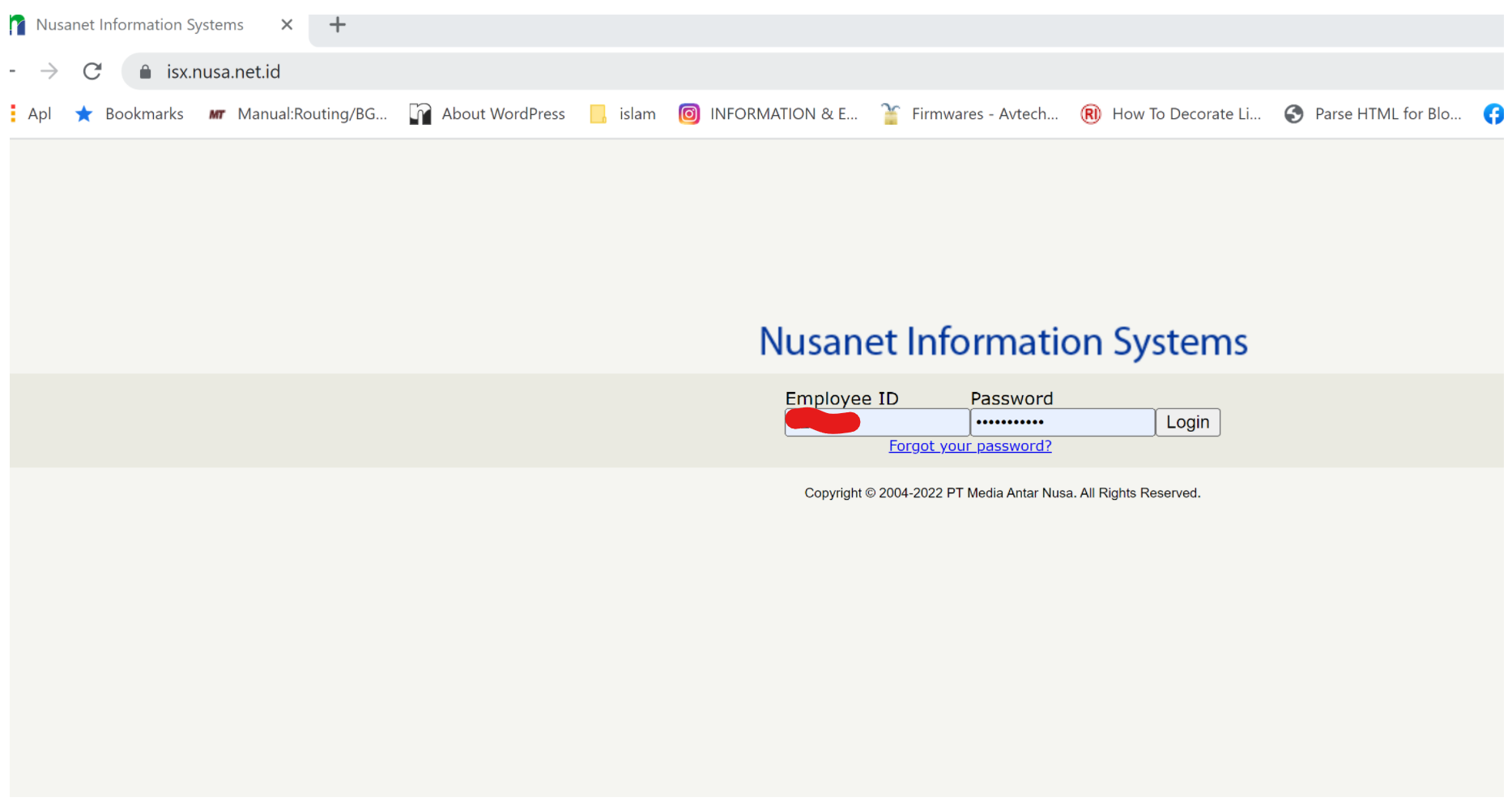Open the Firmwares - Avtech bookmark
1512x810 pixels.
[969, 114]
